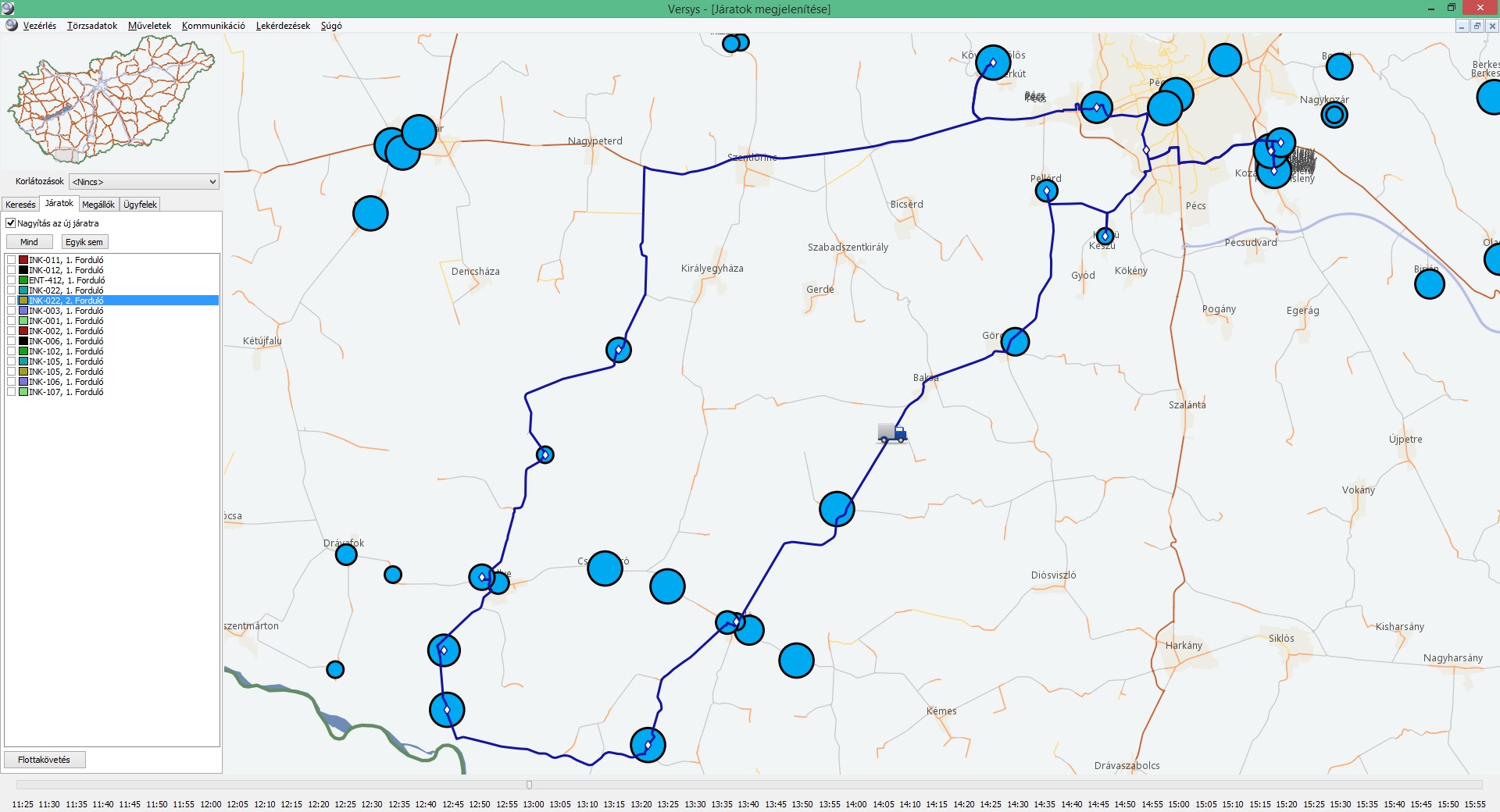Click the lone stop marker north-west of Harkány
The height and width of the screenshot is (812, 1500).
(x=796, y=661)
